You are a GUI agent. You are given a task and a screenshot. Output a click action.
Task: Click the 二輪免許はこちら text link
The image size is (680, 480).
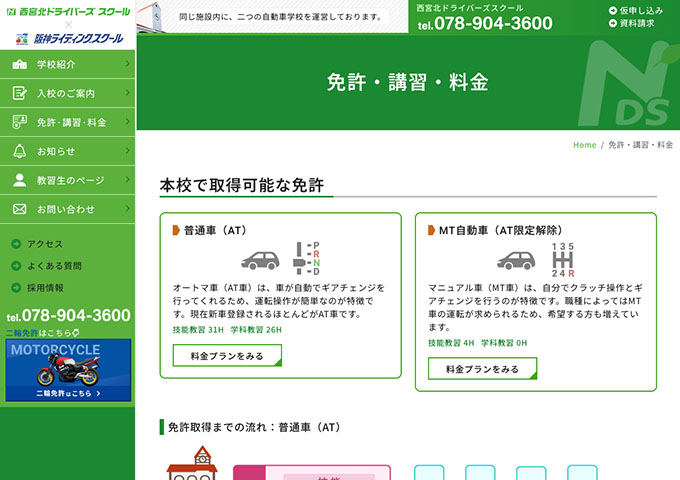[x=42, y=333]
